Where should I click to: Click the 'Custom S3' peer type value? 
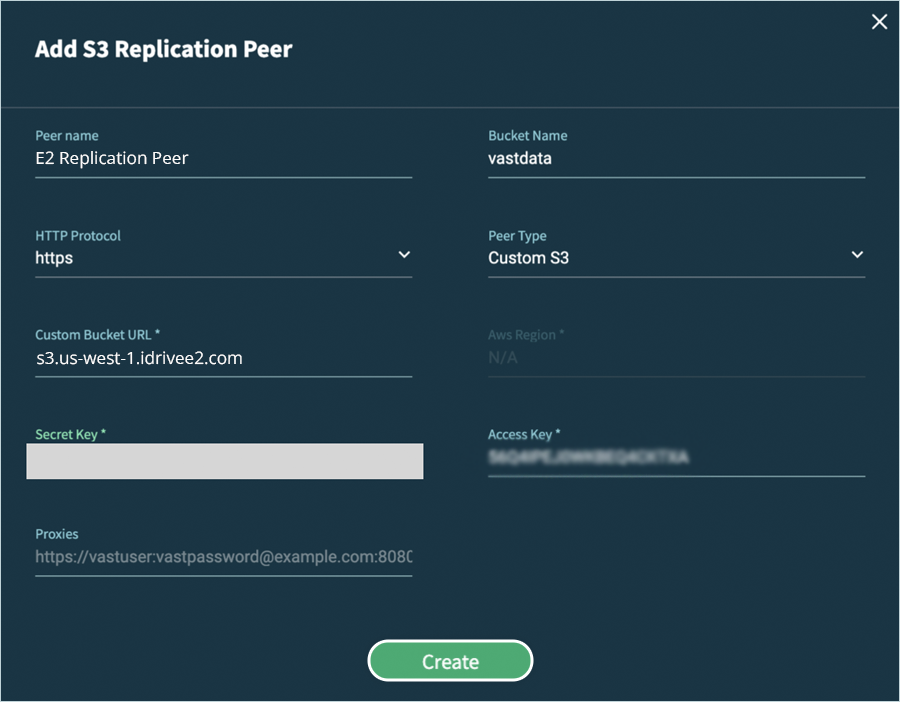528,258
